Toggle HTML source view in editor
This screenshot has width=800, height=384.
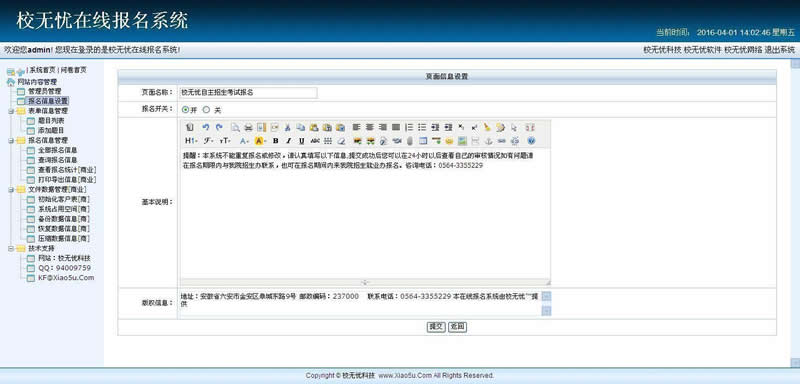189,127
